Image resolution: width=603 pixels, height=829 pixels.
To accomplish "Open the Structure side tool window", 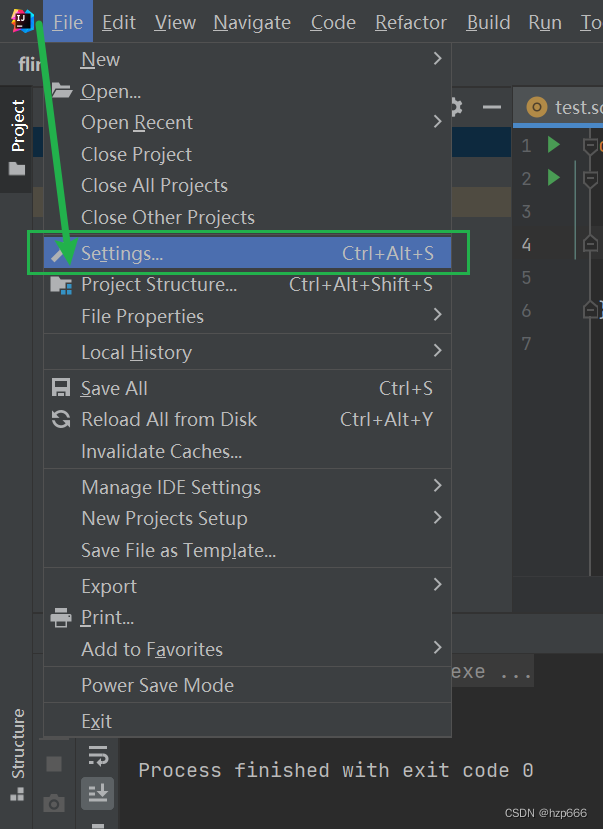I will 18,752.
